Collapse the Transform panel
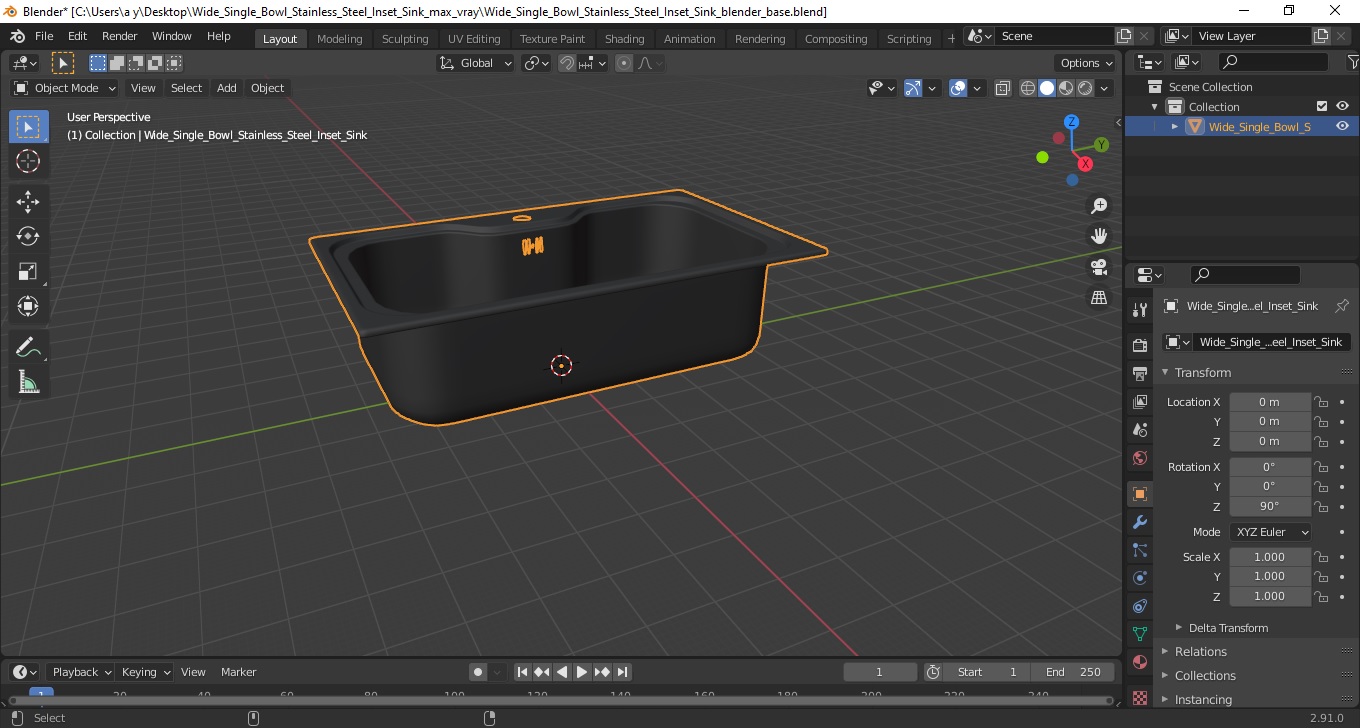This screenshot has height=728, width=1360. coord(1202,372)
